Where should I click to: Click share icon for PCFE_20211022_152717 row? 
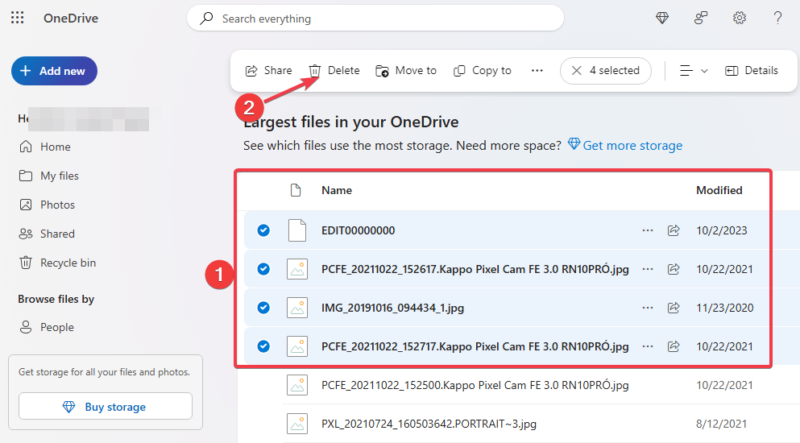click(x=673, y=347)
